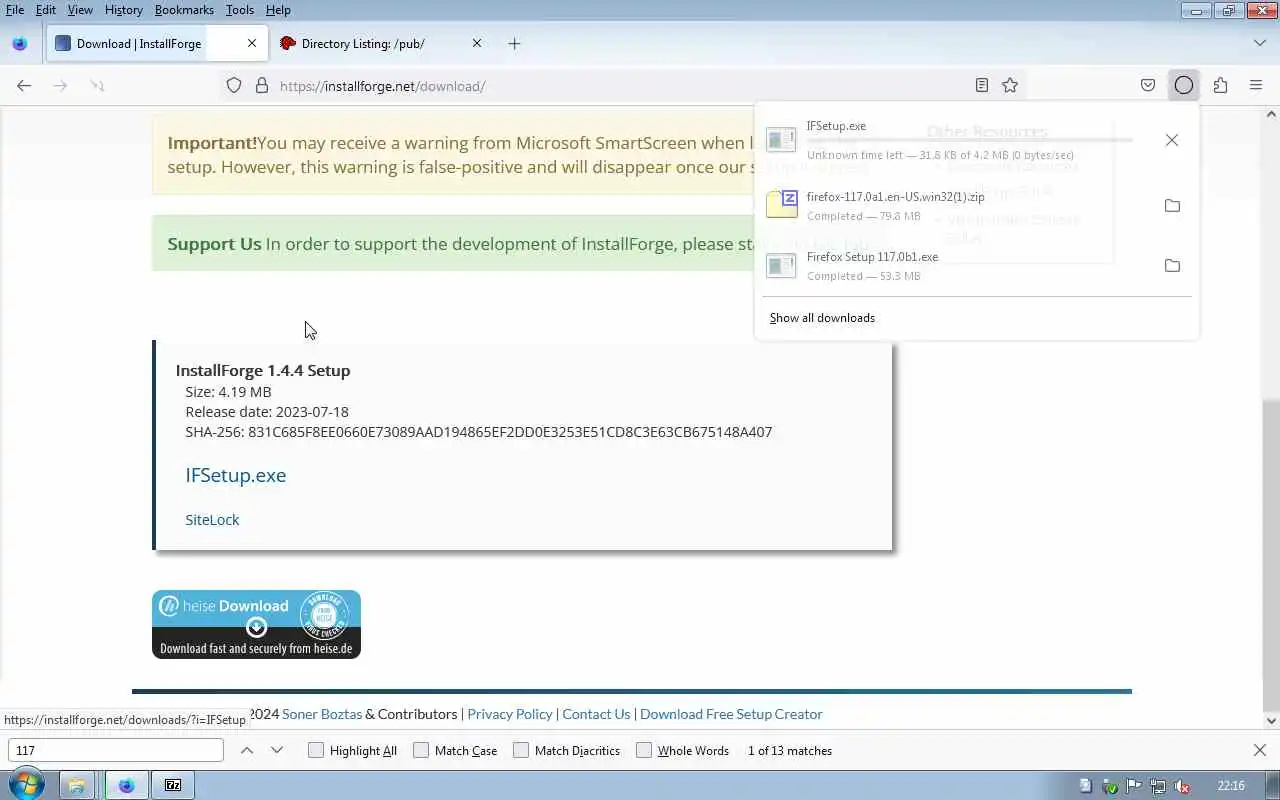This screenshot has width=1280, height=800.
Task: Open the File menu
Action: tap(15, 9)
